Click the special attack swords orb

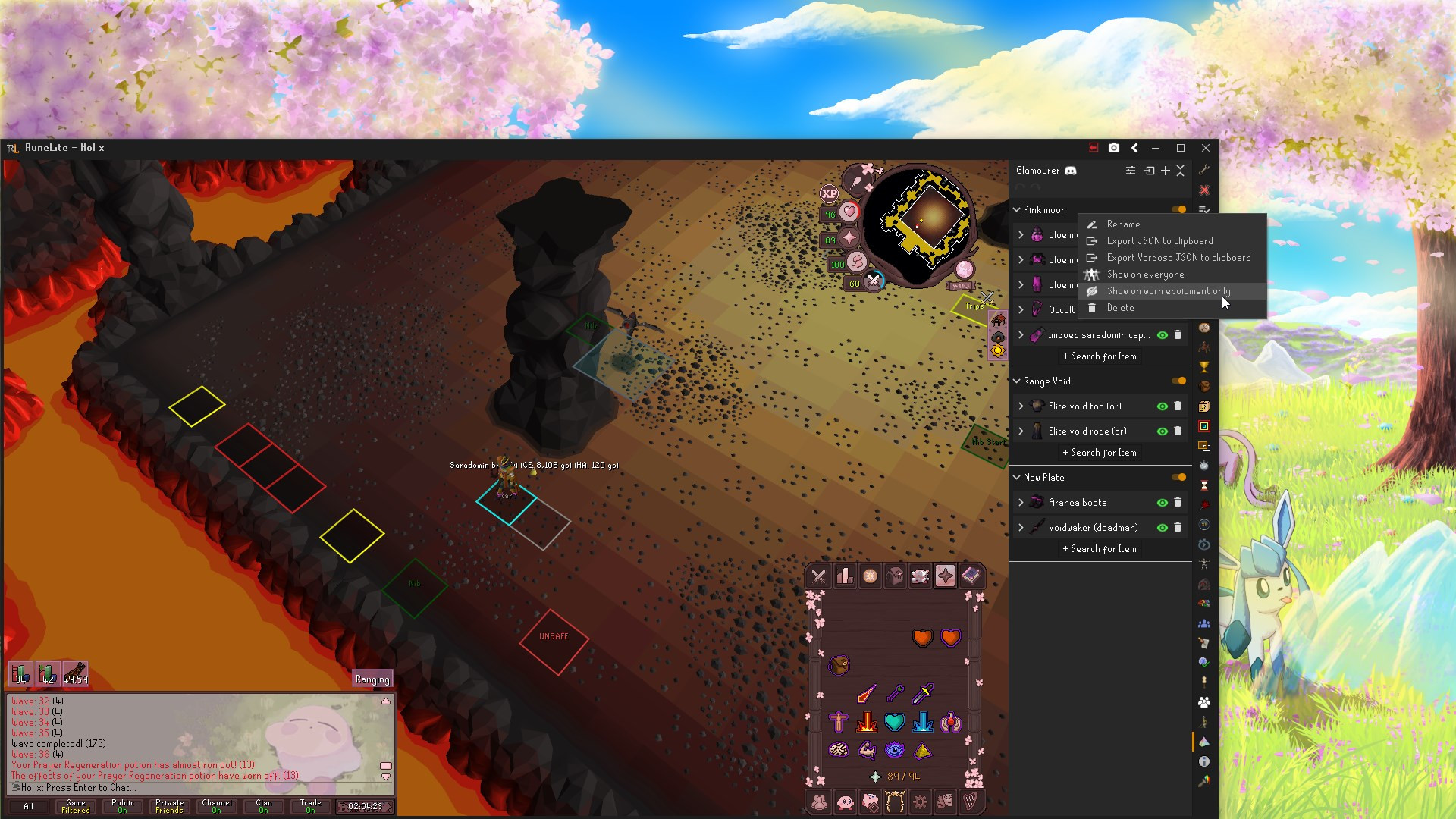(x=874, y=281)
